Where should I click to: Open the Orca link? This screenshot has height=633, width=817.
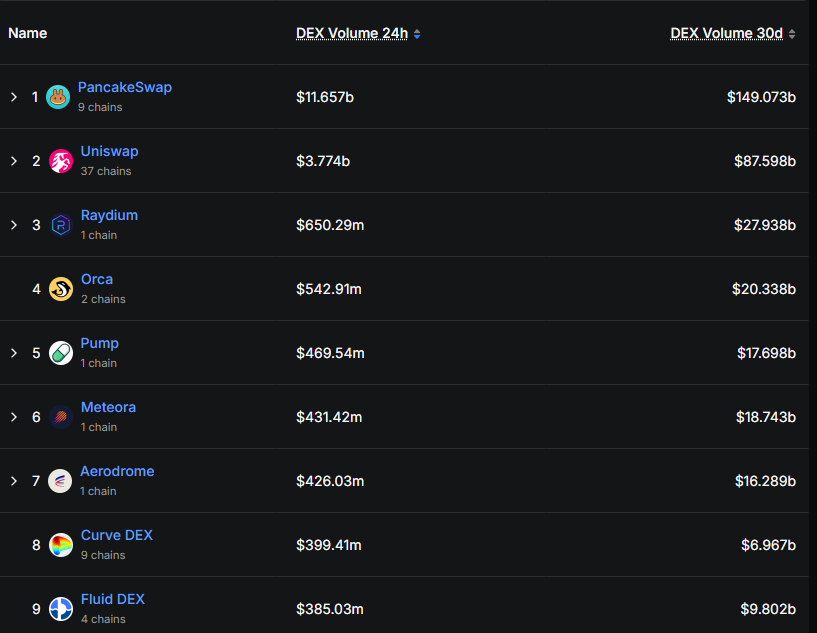point(97,279)
